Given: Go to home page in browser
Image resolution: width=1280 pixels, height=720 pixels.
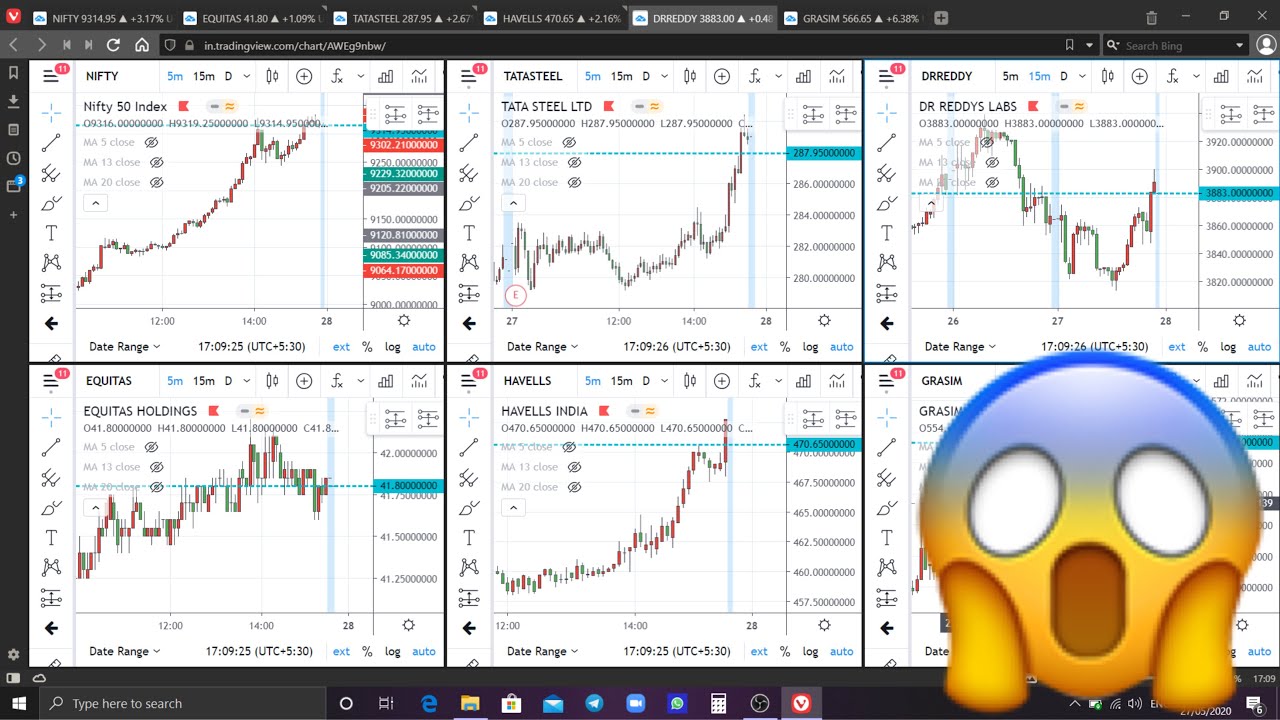Looking at the screenshot, I should [141, 45].
